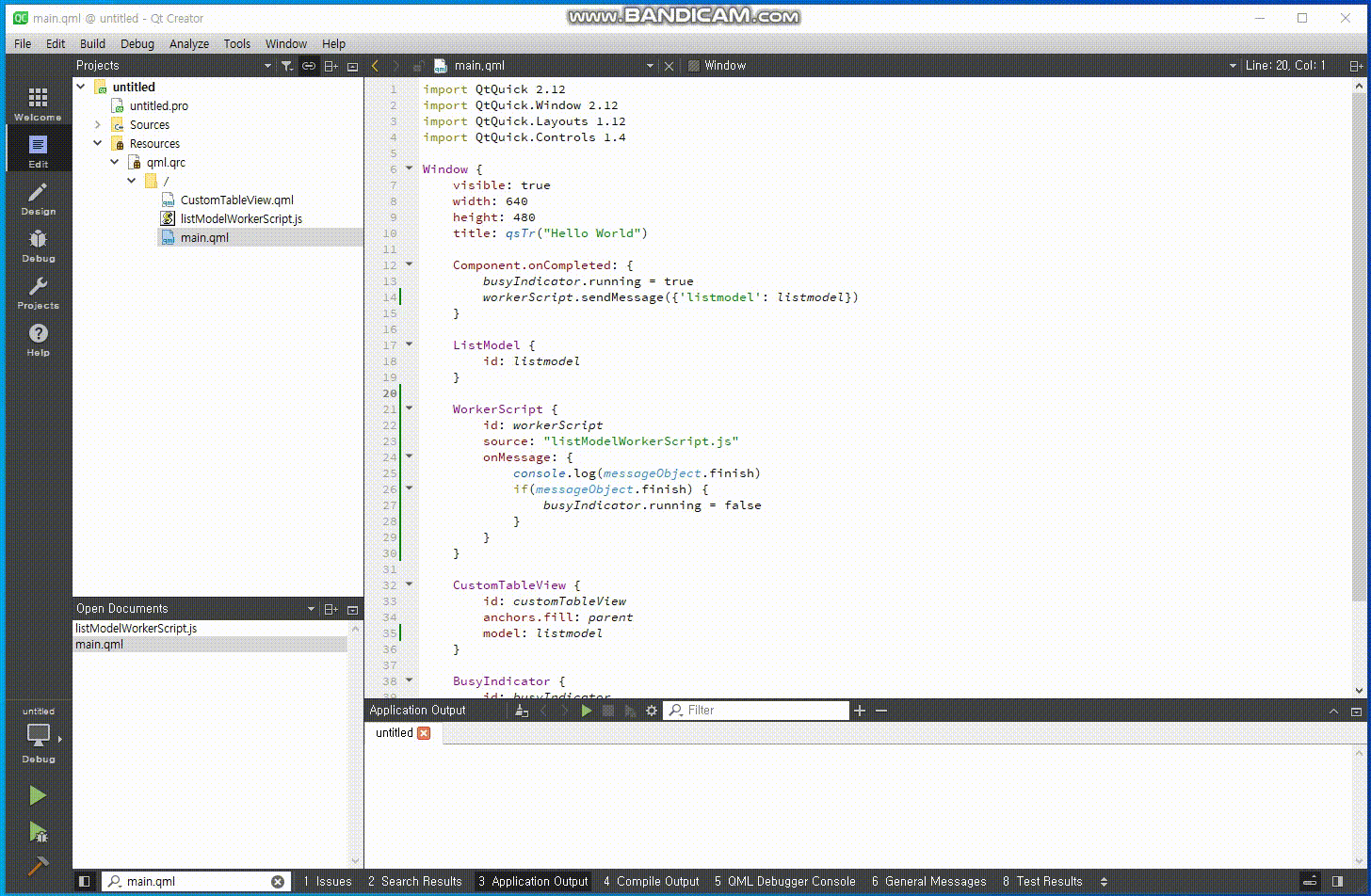Zoom in the Application Output text
The width and height of the screenshot is (1371, 896).
pos(860,711)
